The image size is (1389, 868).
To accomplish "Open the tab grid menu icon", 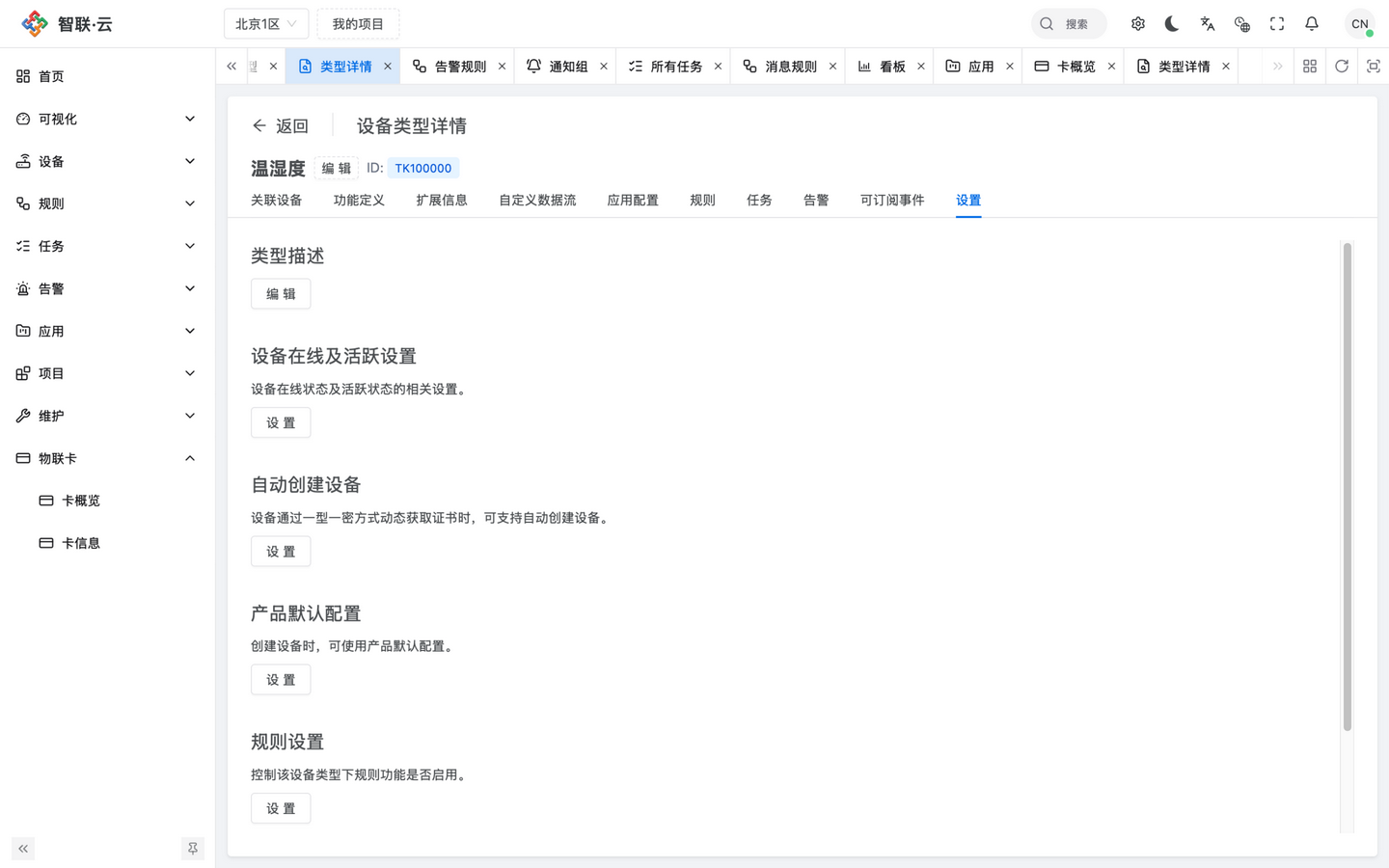I will click(x=1310, y=67).
